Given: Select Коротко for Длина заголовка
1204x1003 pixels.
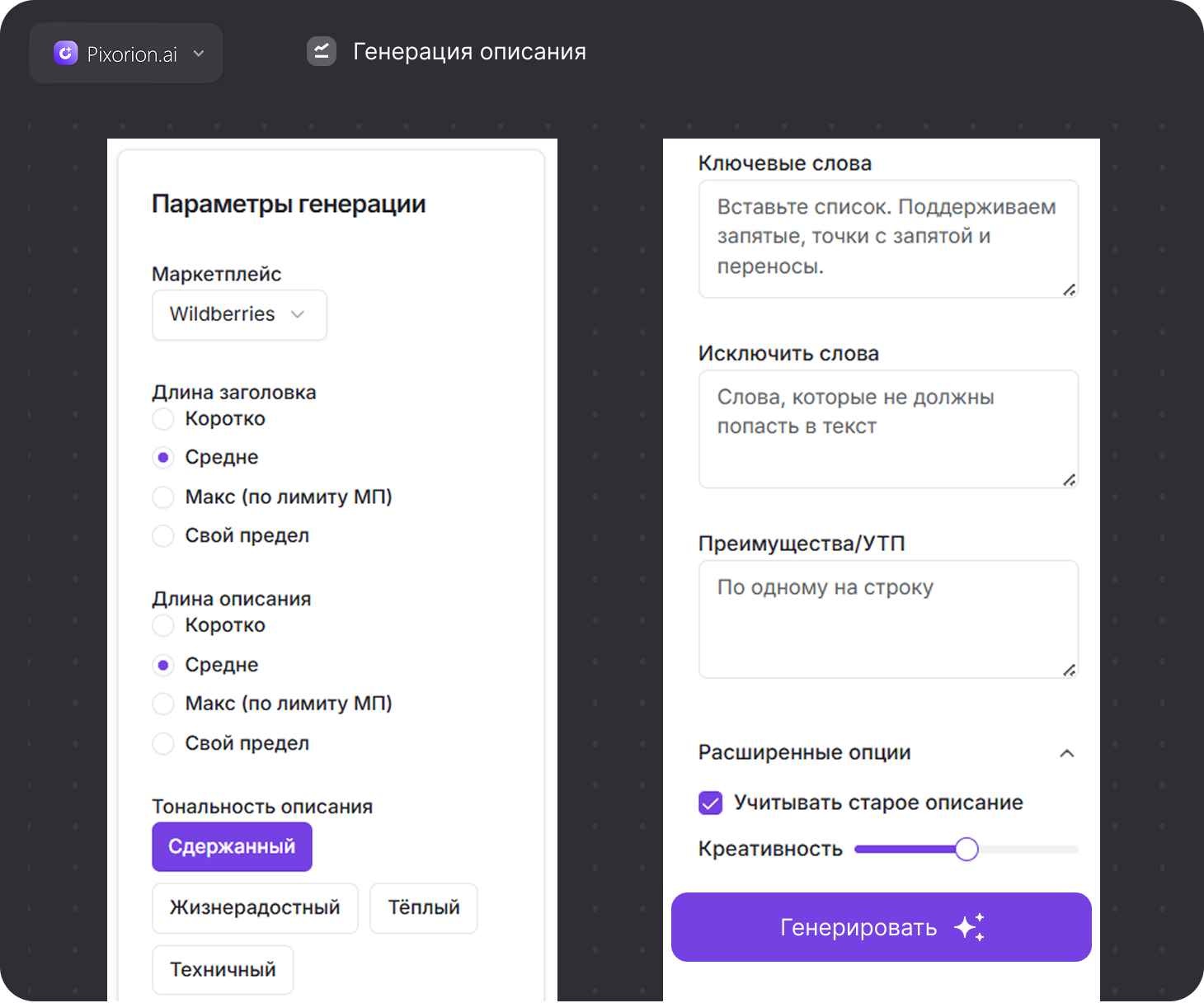Looking at the screenshot, I should point(163,419).
